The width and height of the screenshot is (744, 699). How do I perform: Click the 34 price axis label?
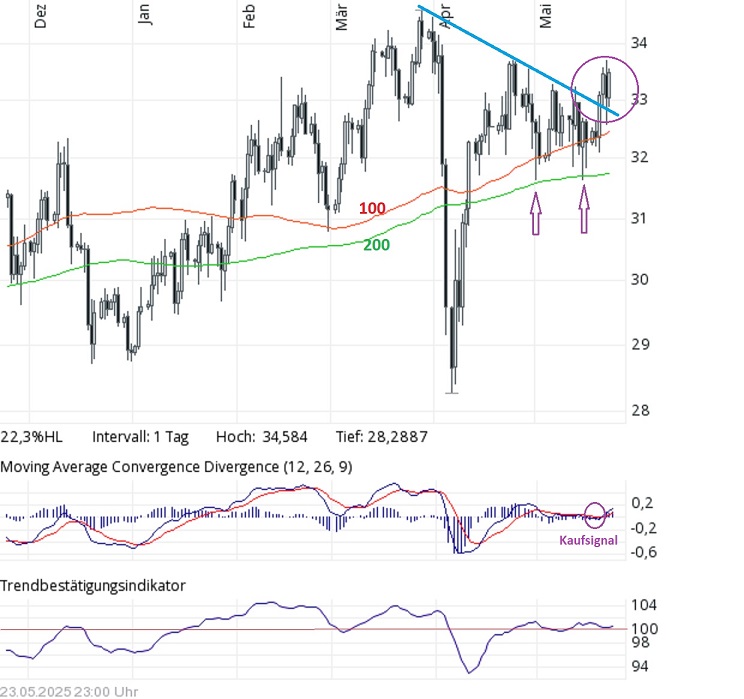pyautogui.click(x=639, y=43)
